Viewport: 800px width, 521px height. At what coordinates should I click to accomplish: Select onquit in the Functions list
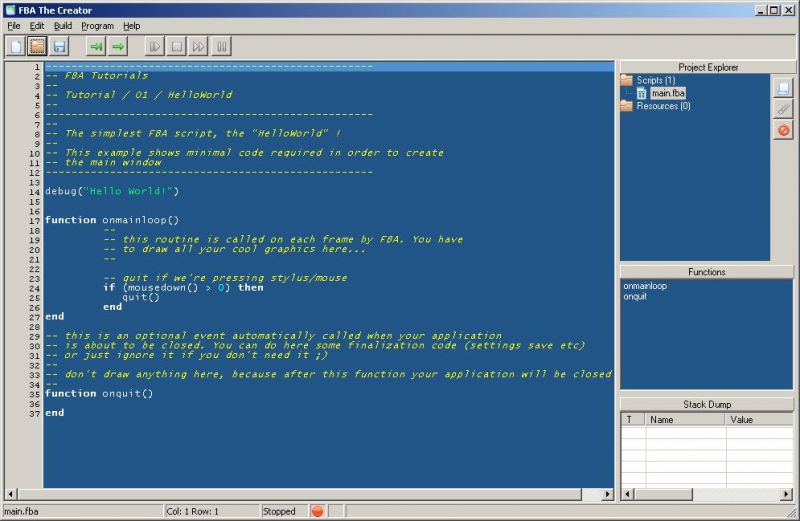click(635, 296)
